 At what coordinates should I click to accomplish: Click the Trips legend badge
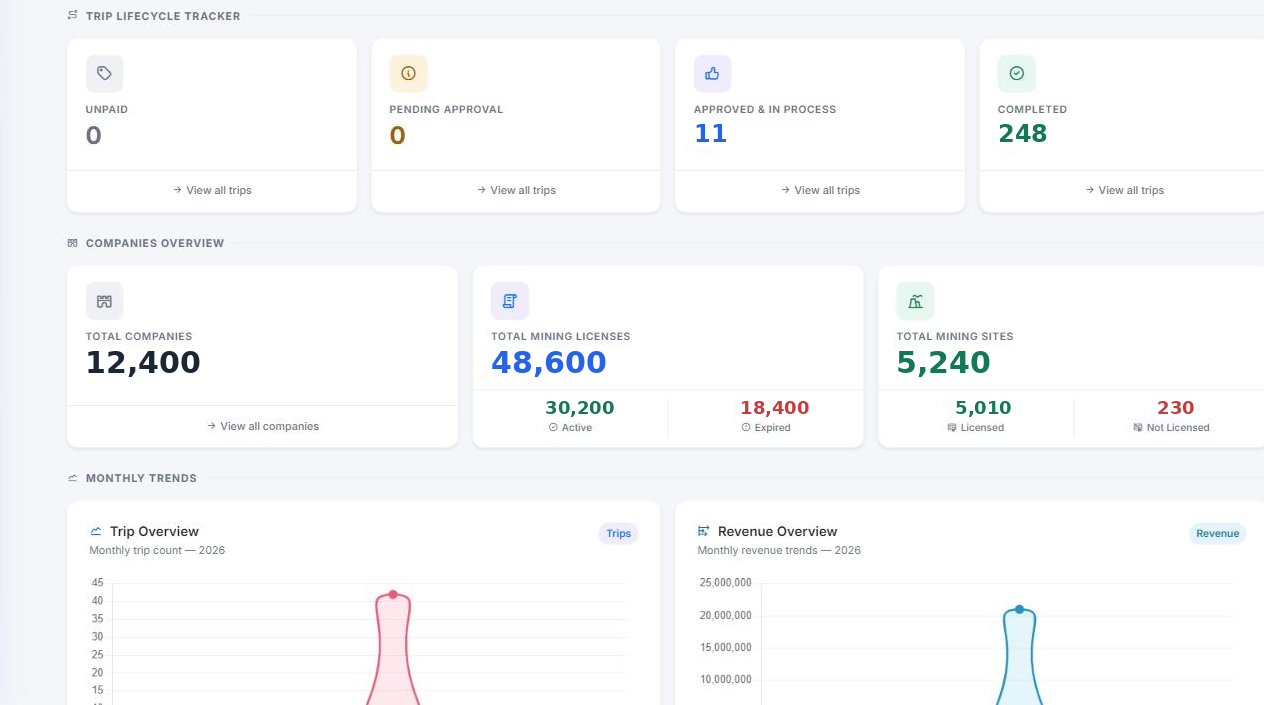point(619,533)
